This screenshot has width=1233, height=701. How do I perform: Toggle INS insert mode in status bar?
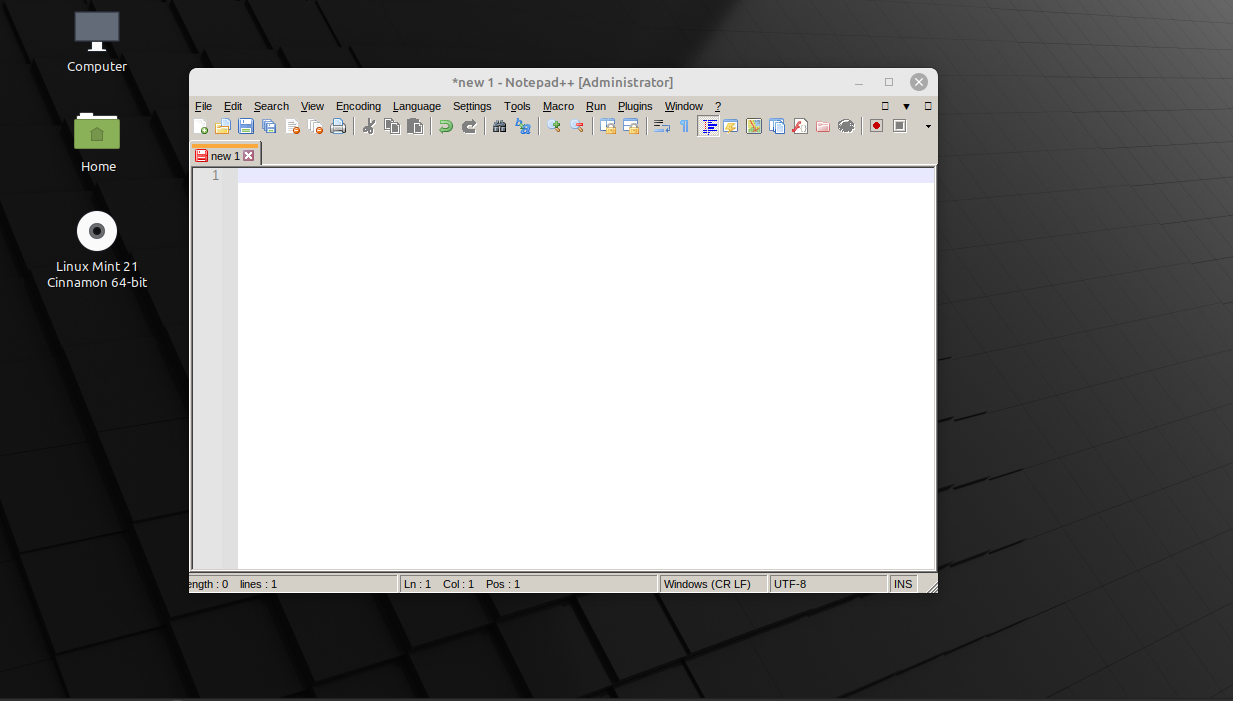[903, 584]
